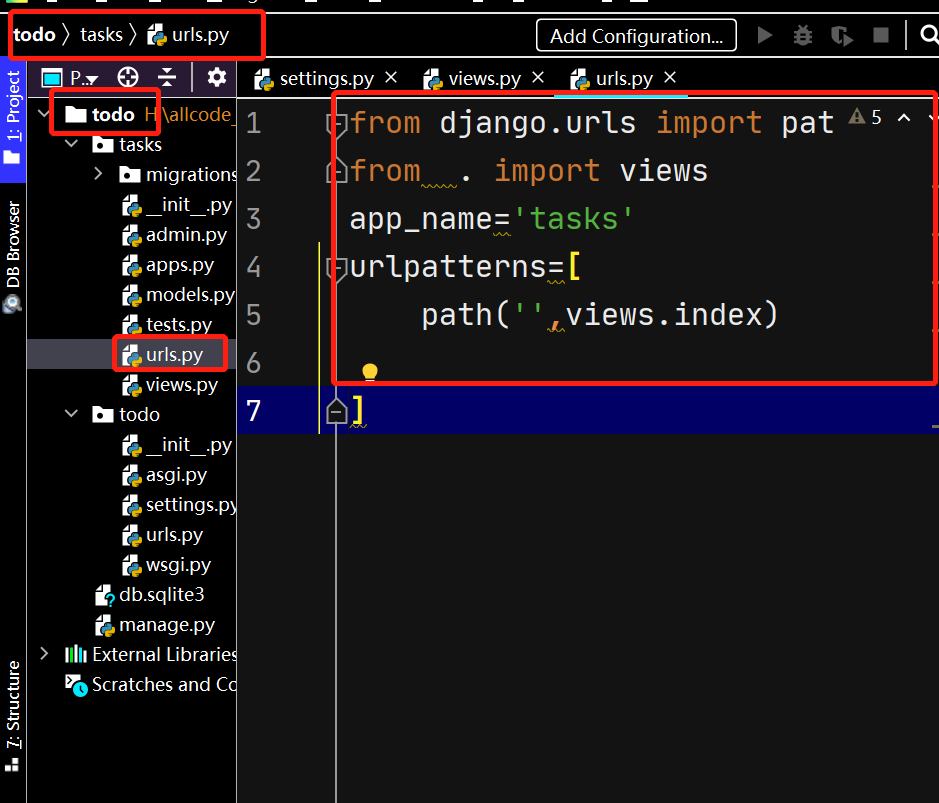This screenshot has width=939, height=803.
Task: Open Search Everywhere magnifier icon
Action: [x=929, y=35]
